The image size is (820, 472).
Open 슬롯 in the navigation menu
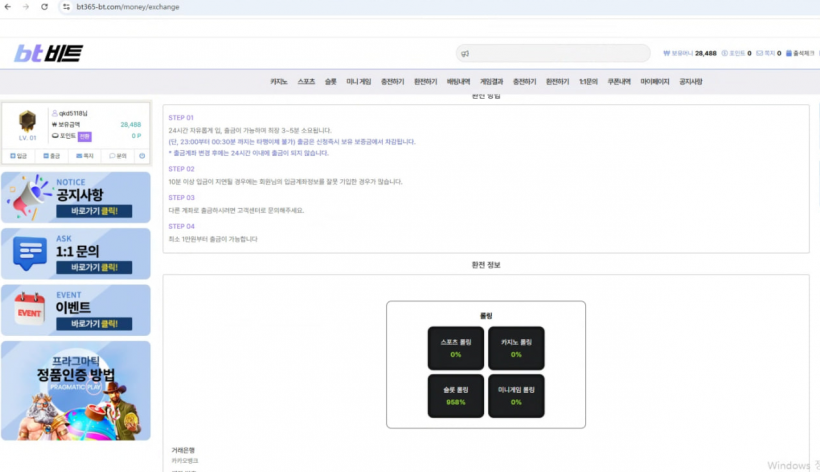[331, 82]
